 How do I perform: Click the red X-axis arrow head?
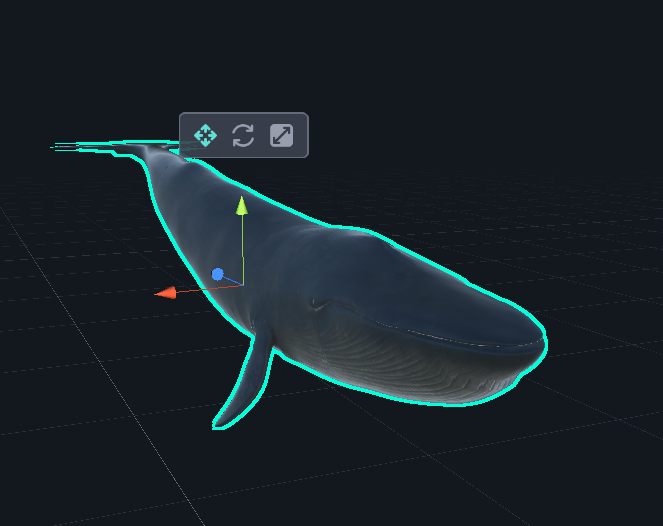pos(166,292)
